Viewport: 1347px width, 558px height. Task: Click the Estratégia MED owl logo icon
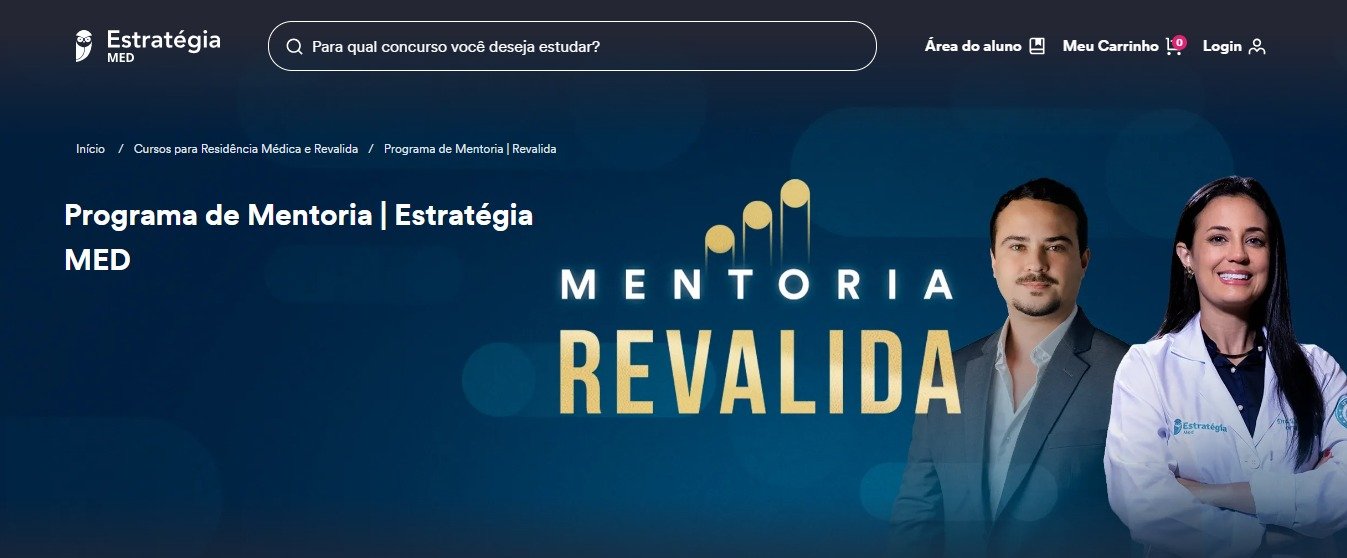click(x=84, y=46)
